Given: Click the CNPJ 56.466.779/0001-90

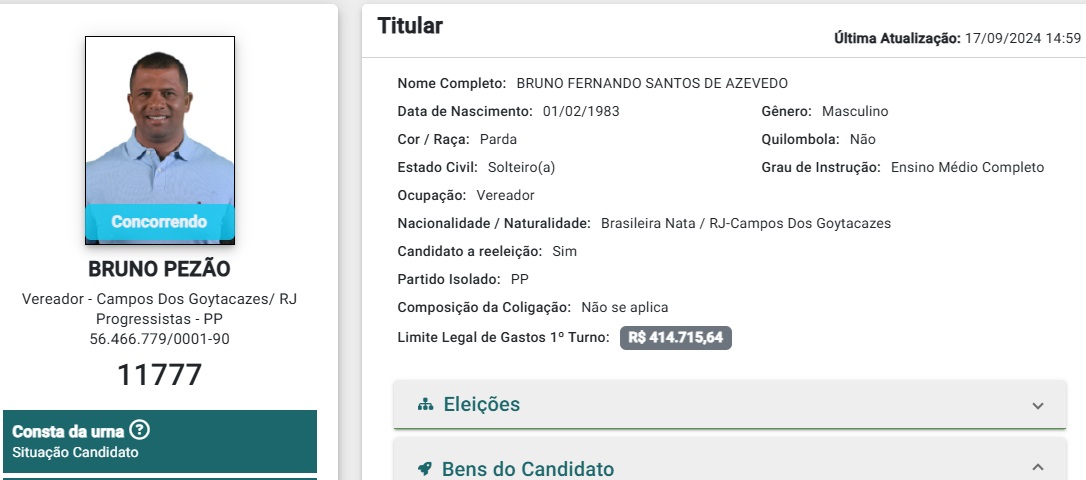Looking at the screenshot, I should click(159, 339).
